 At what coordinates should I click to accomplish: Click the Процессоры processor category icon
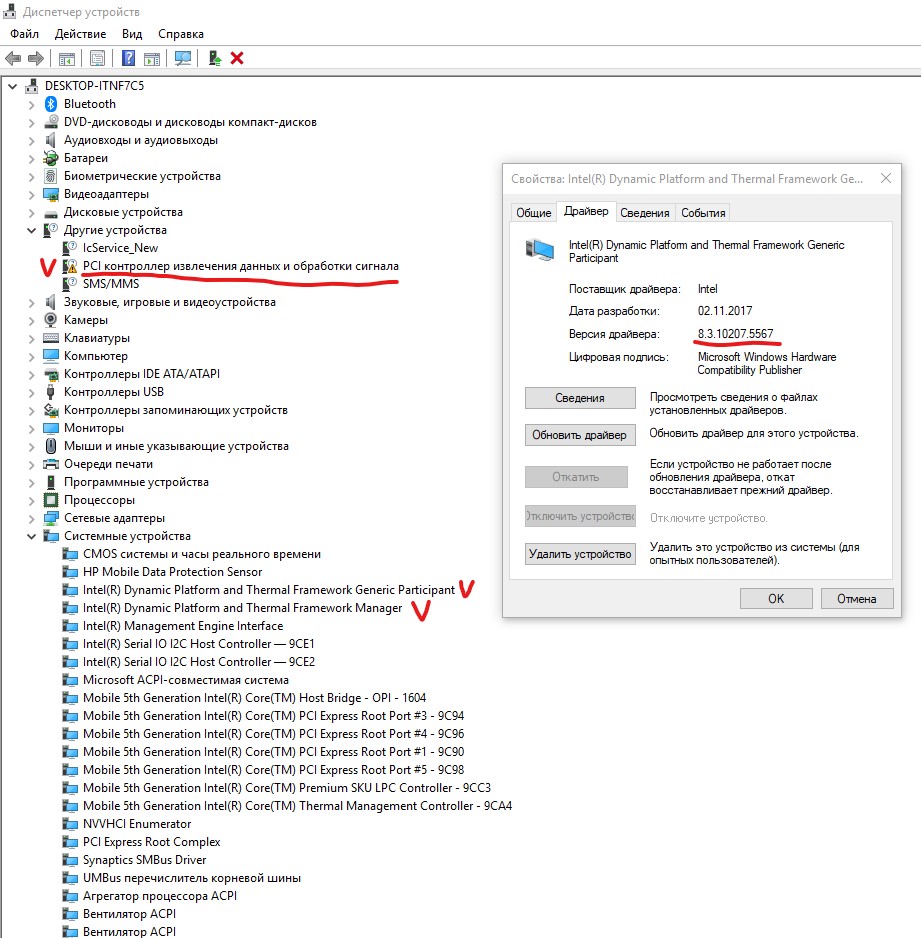pyautogui.click(x=51, y=500)
